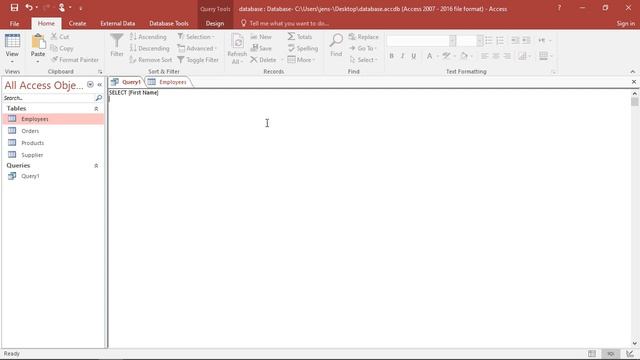This screenshot has width=640, height=360.
Task: Click Remove Sort
Action: pos(151,60)
